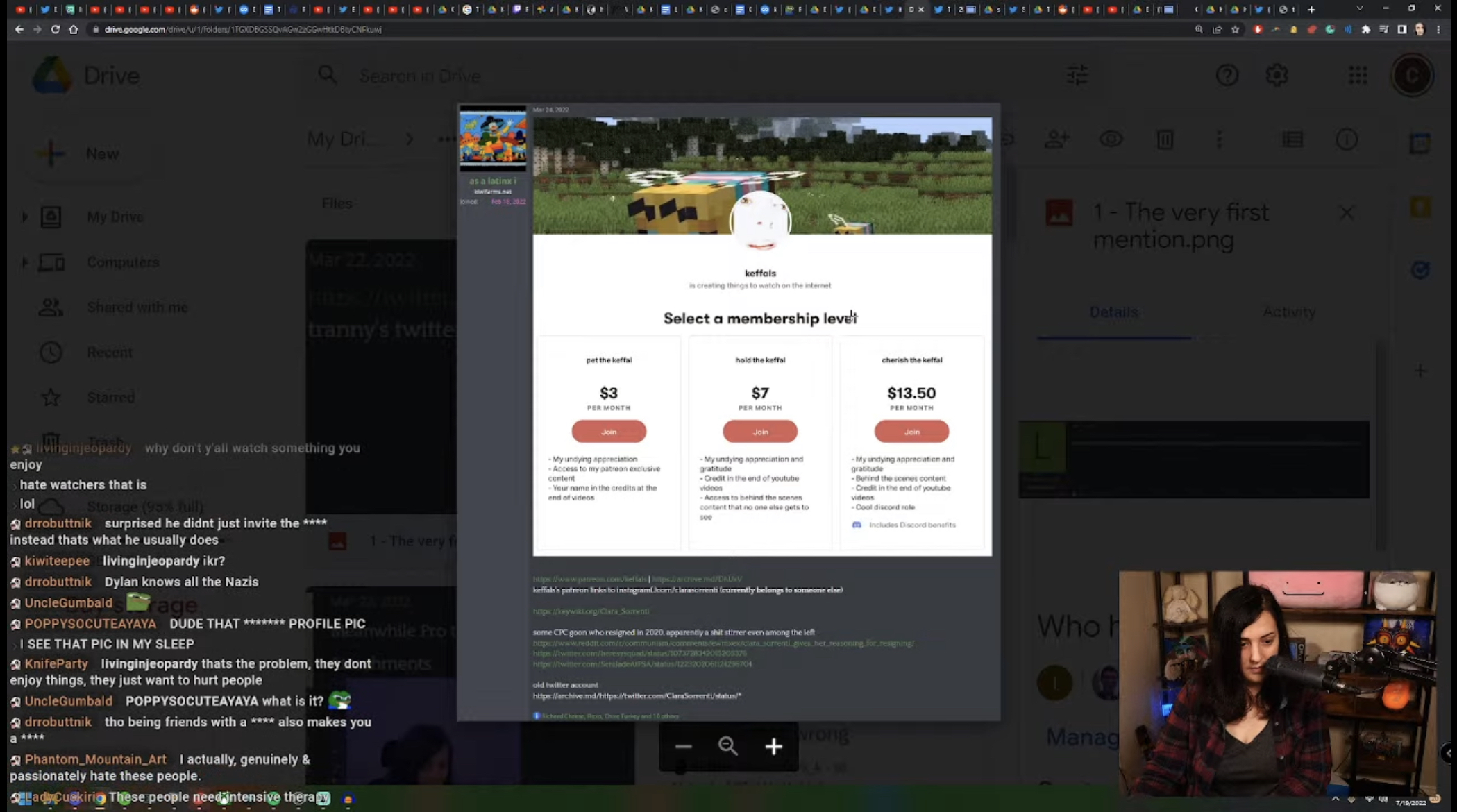Click the Storage item in sidebar
The image size is (1457, 812).
144,507
